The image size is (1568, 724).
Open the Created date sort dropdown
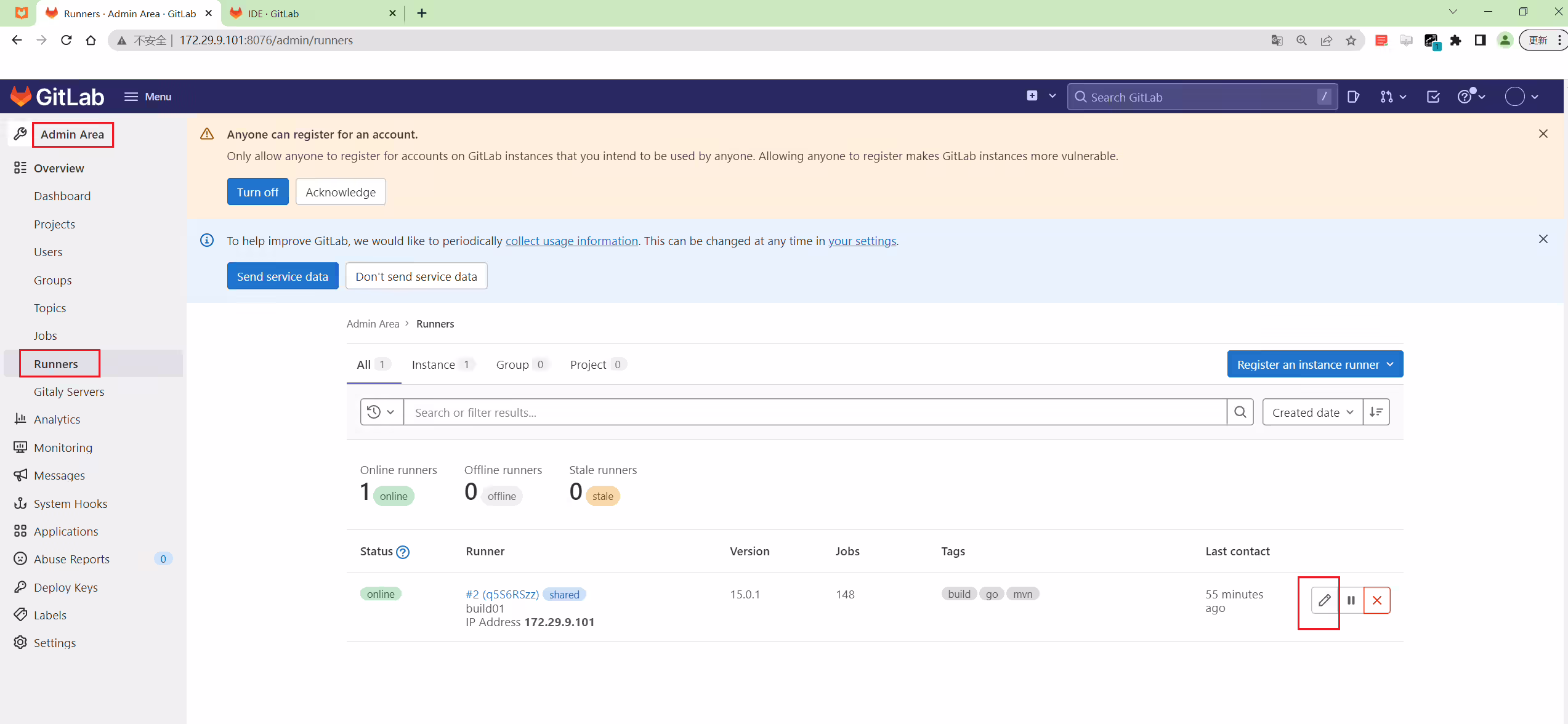pos(1312,412)
